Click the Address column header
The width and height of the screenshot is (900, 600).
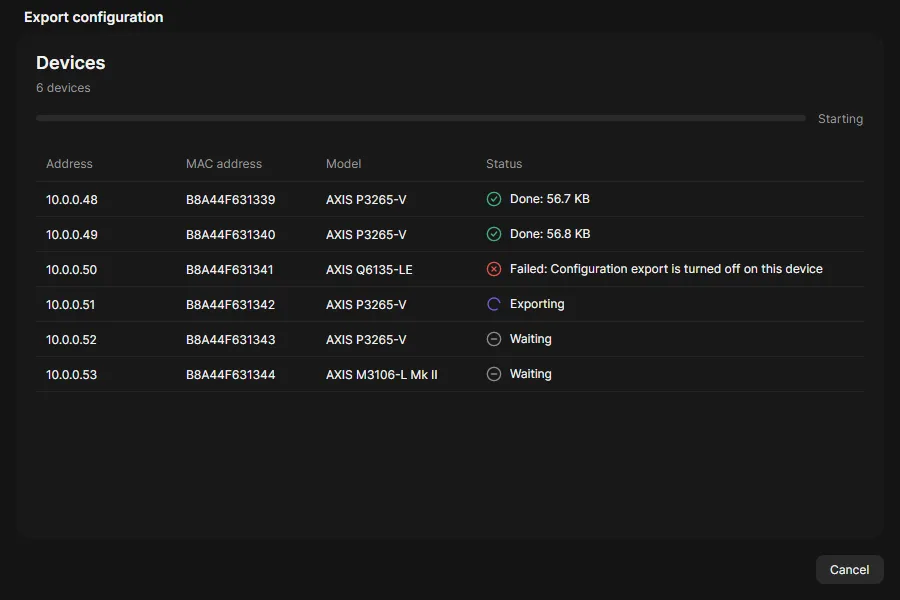coord(69,164)
